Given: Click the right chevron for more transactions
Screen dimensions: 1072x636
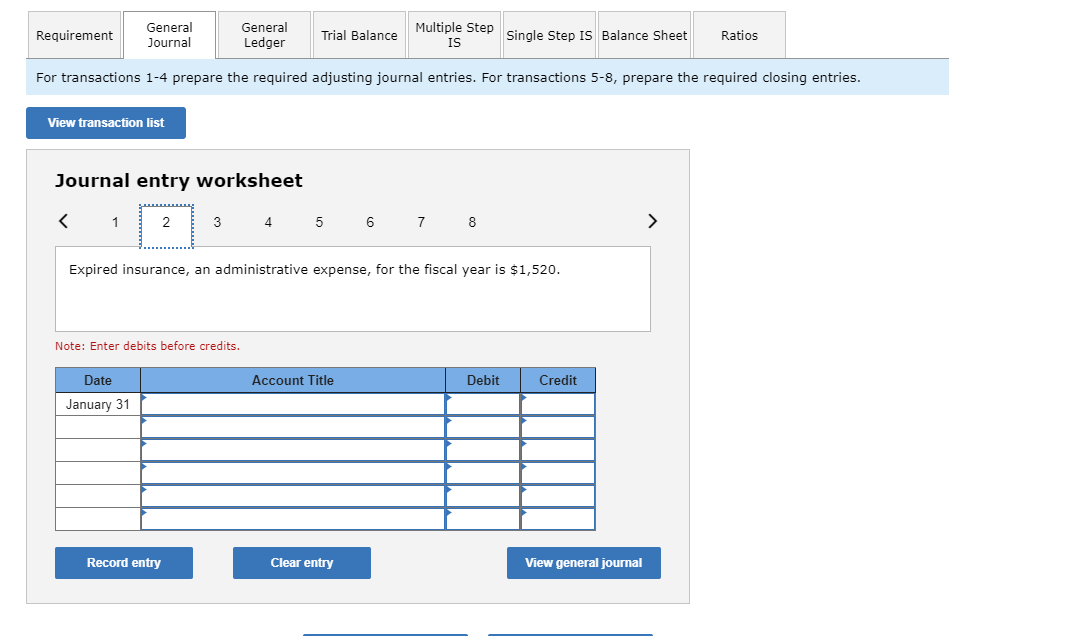Looking at the screenshot, I should point(652,221).
